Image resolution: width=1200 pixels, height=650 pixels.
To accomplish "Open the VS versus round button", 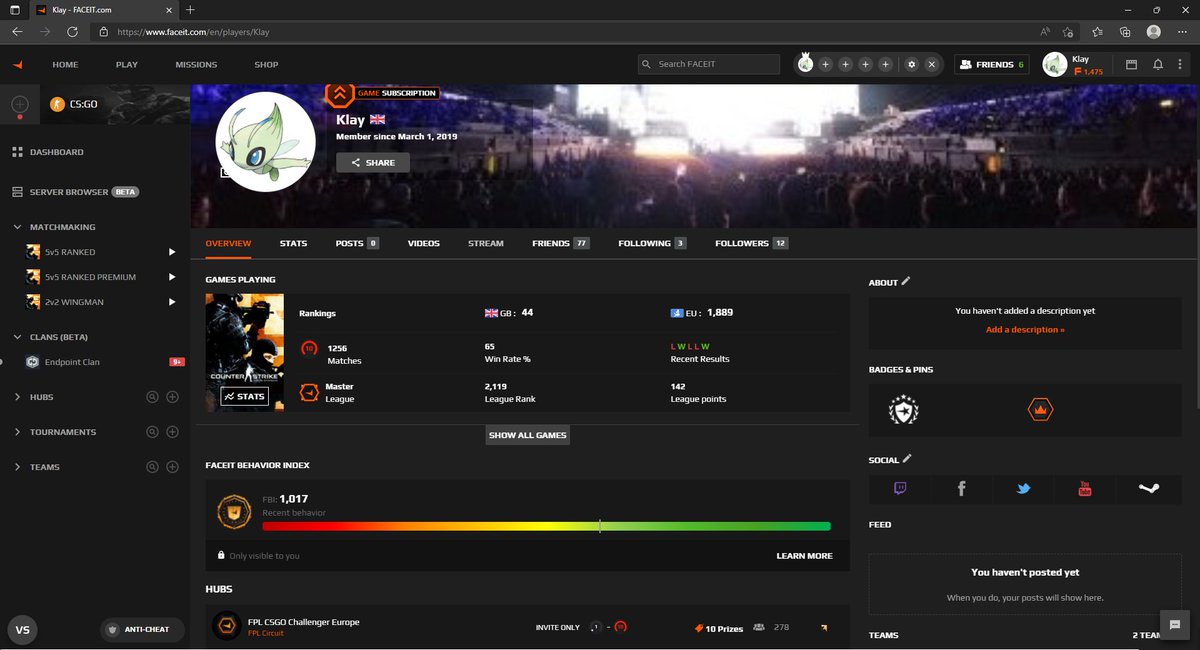I will (x=23, y=629).
